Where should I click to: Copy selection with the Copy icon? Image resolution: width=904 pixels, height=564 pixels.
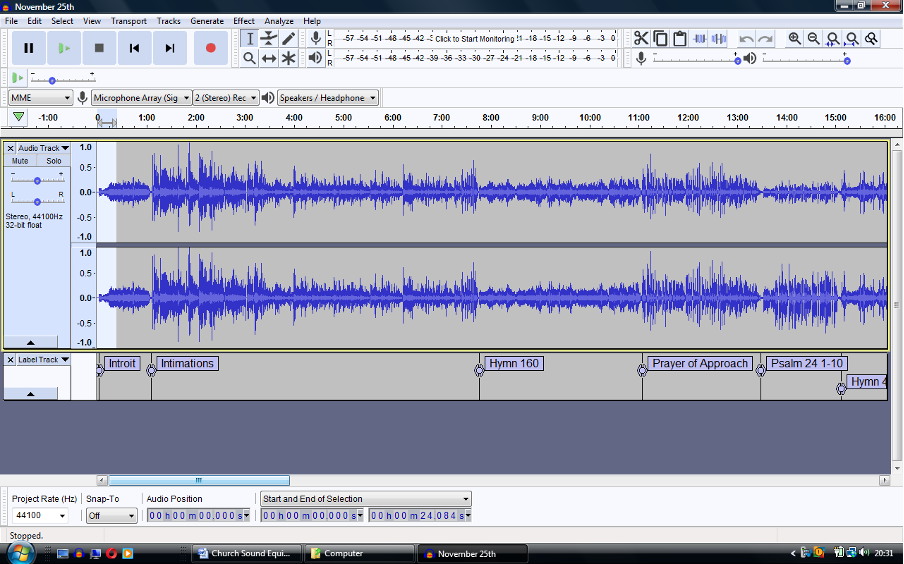click(x=661, y=39)
